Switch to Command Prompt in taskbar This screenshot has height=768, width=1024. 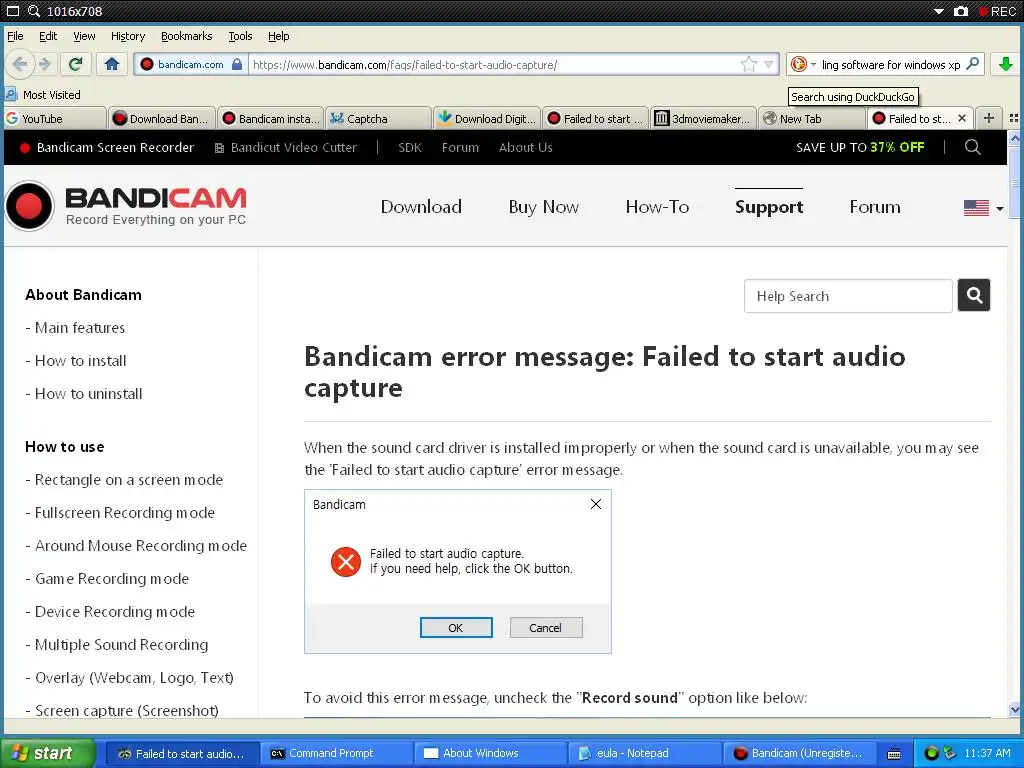336,753
